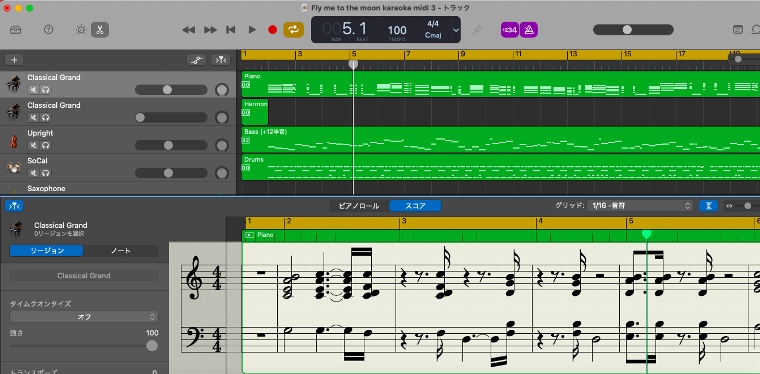Open the タイムクオンタイズ オフ dropdown
Screen dimensions: 760x374
tap(84, 317)
